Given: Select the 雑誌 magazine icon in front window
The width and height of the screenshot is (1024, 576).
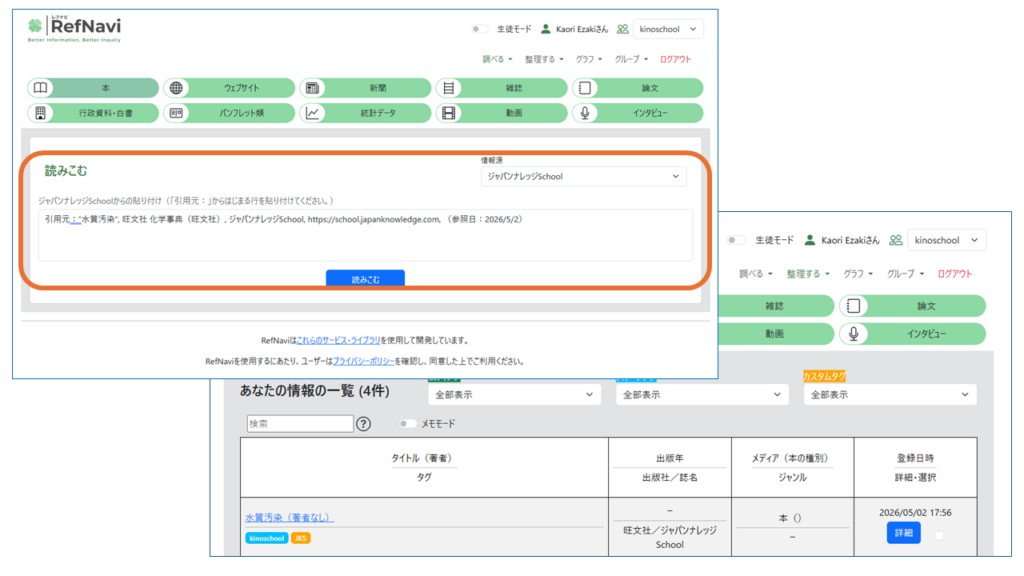Looking at the screenshot, I should coord(449,88).
